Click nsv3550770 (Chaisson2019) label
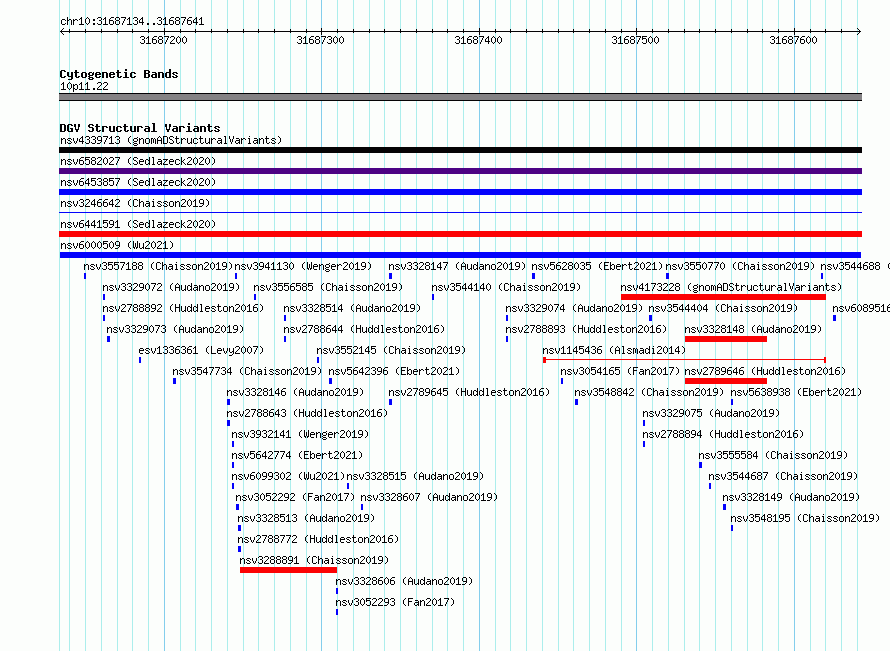Screen dimensions: 890x651 [x=740, y=266]
